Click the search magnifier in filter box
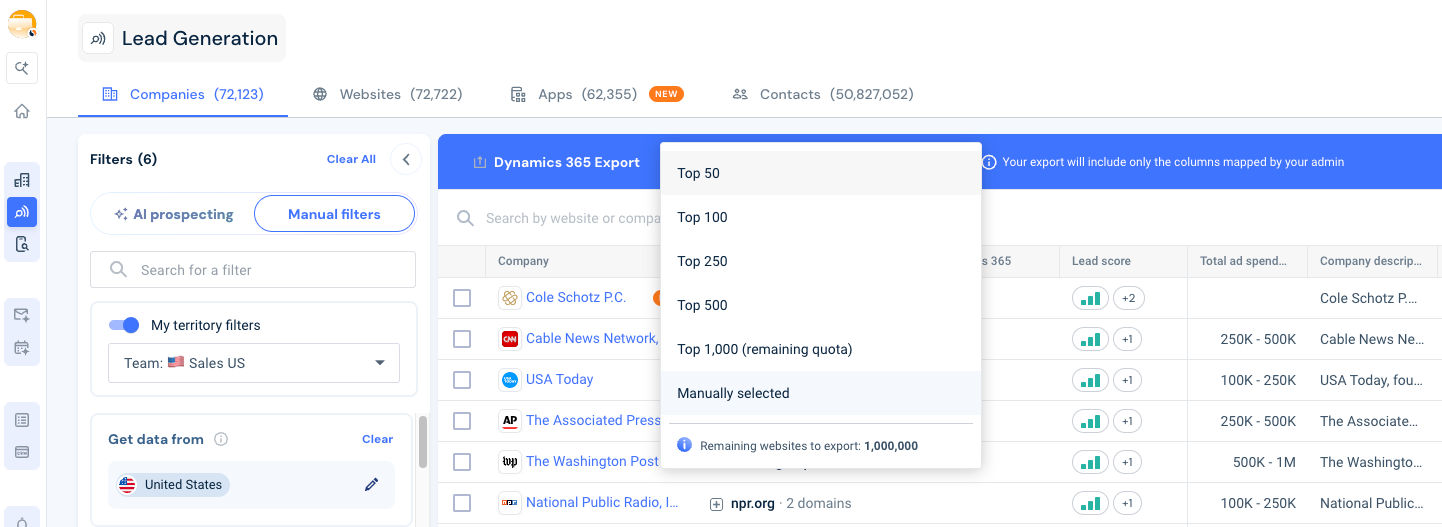 119,270
